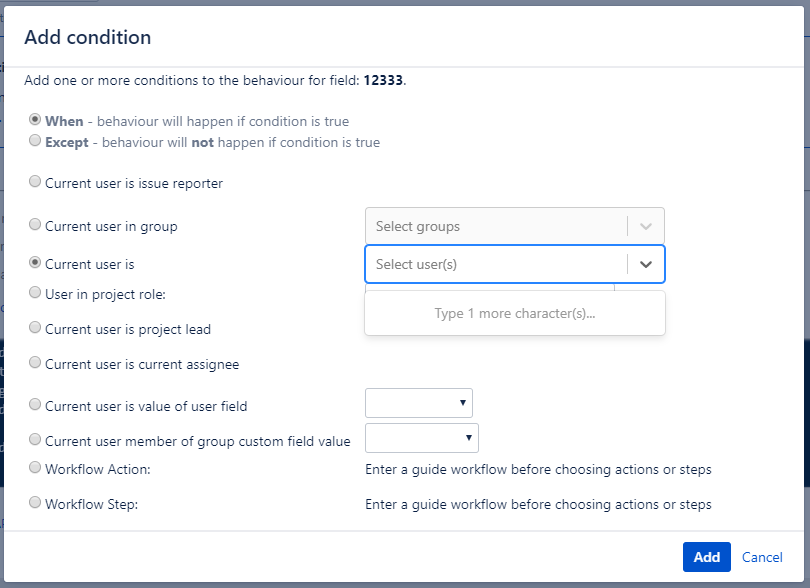810x588 pixels.
Task: Select Current user is value of user field
Action: (x=35, y=405)
